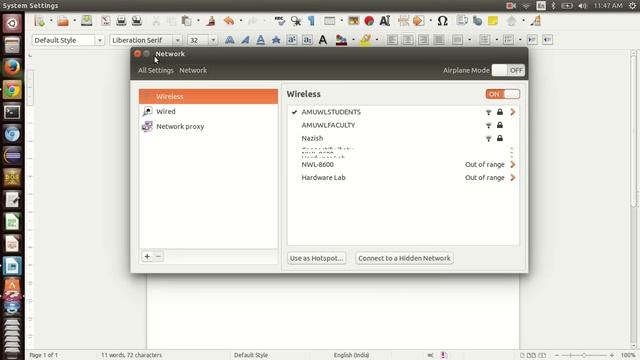Click the Print icon in the toolbar

pos(121,20)
